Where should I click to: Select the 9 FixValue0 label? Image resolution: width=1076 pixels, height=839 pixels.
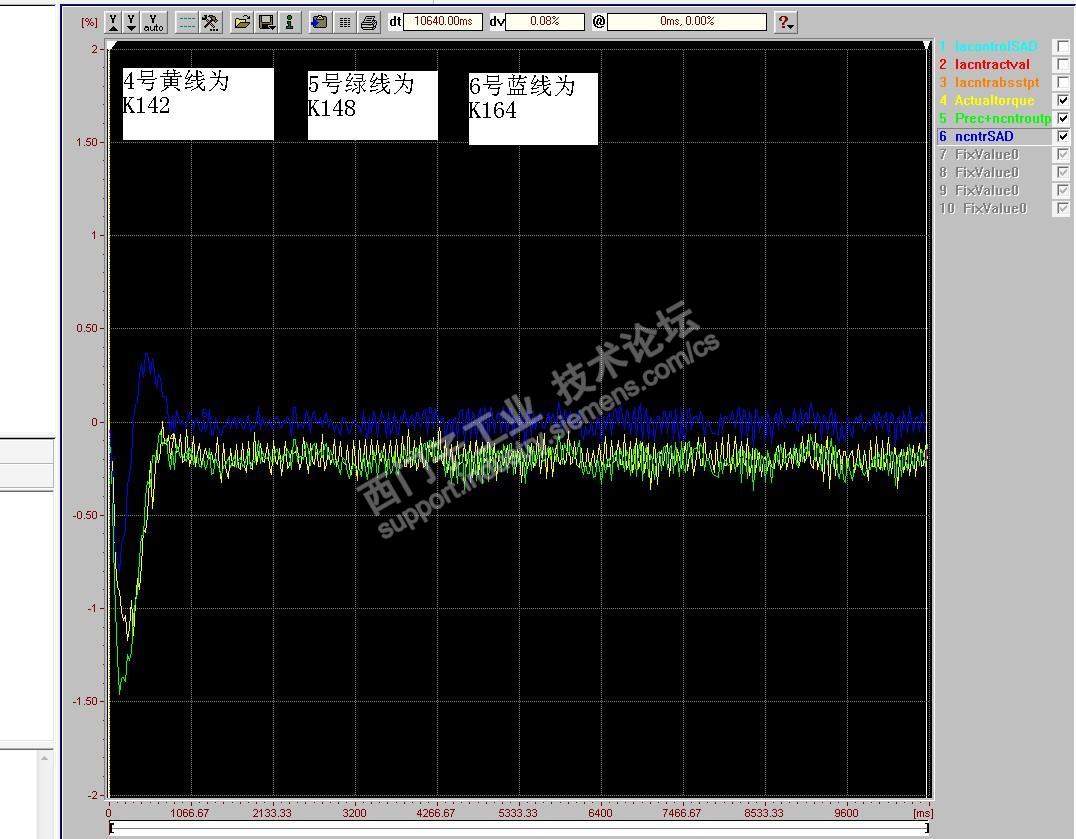pos(987,190)
